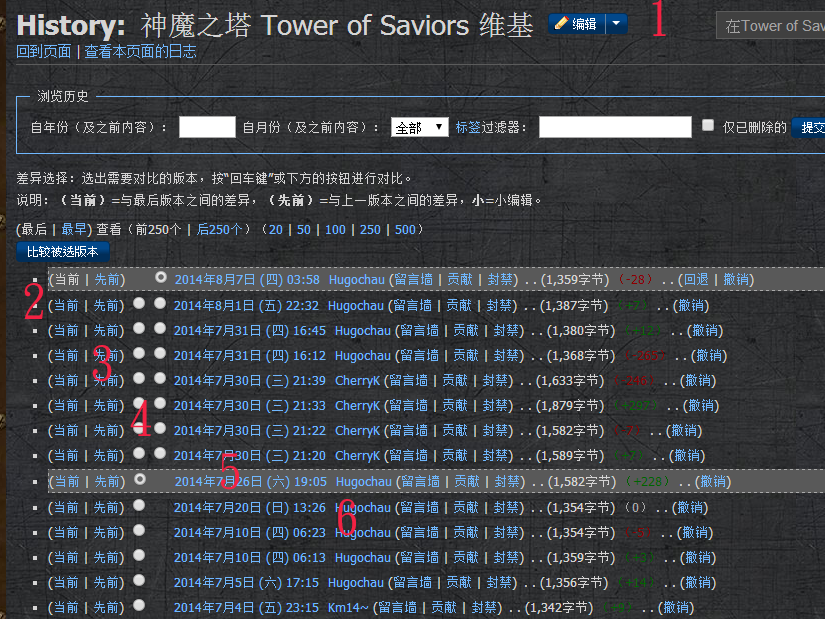825x619 pixels.
Task: Open CherryK user link in 21:39 row
Action: (x=357, y=381)
